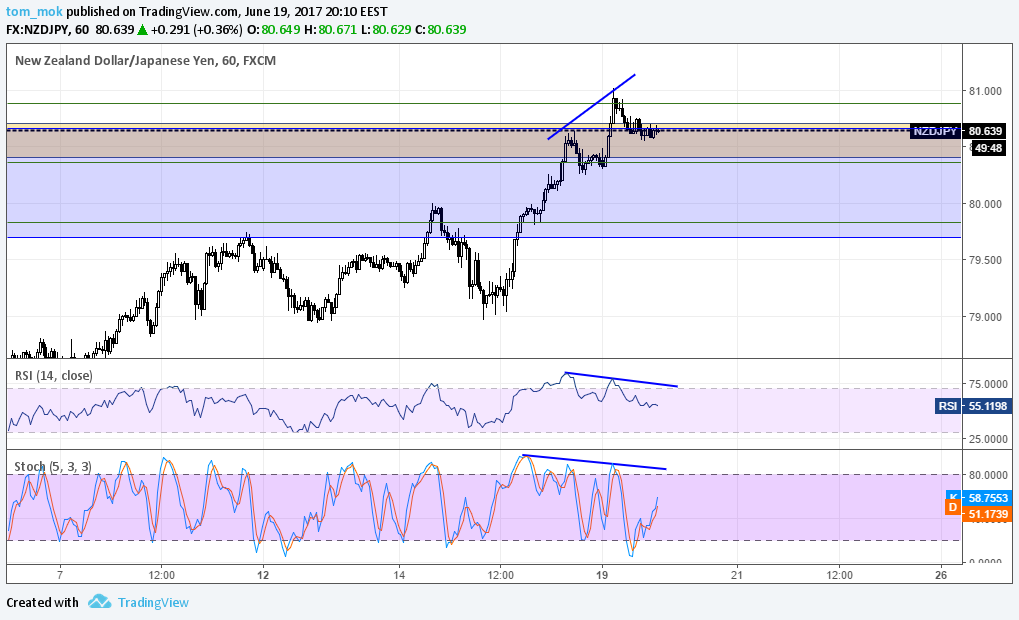Click the Stoch D value 51.1739

tap(988, 514)
